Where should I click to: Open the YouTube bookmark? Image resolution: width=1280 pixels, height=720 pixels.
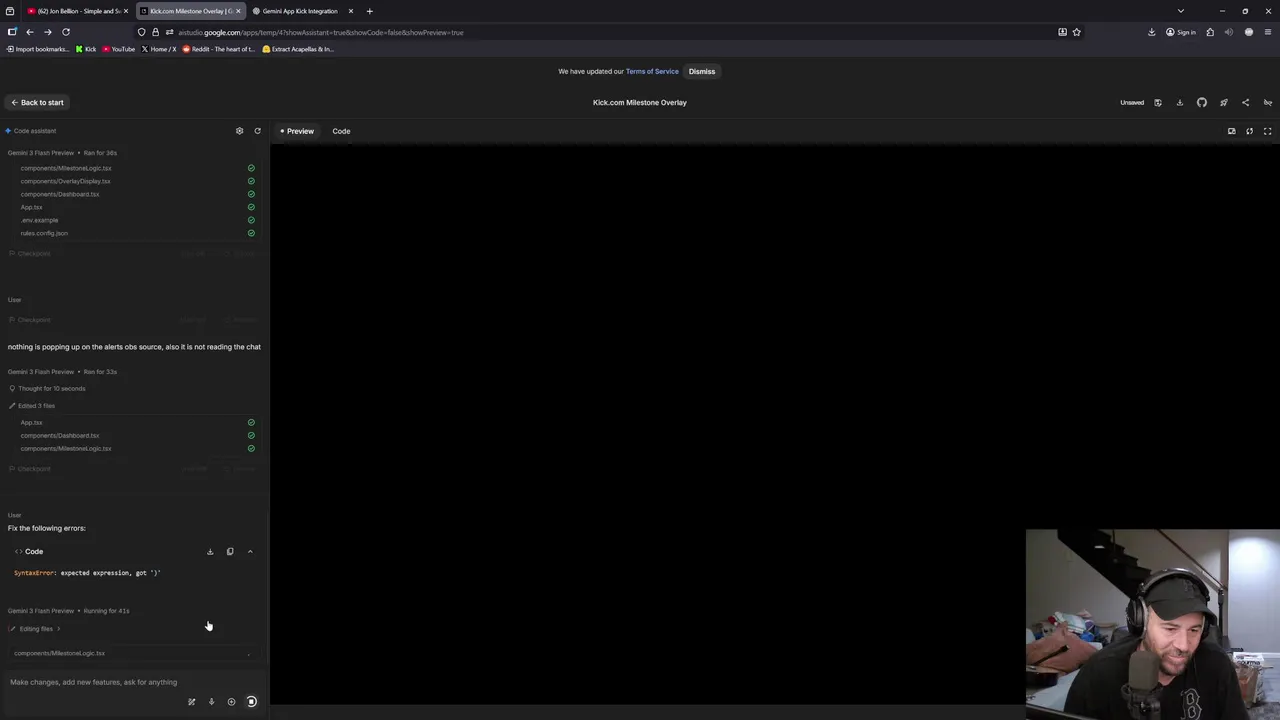click(x=118, y=49)
